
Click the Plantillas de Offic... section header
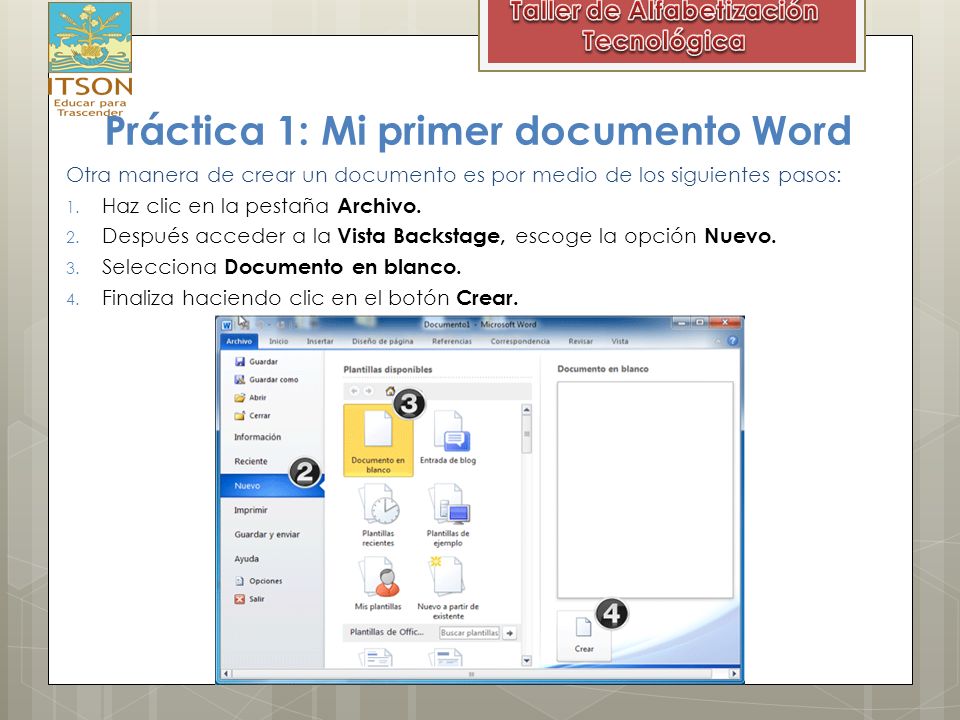[386, 632]
